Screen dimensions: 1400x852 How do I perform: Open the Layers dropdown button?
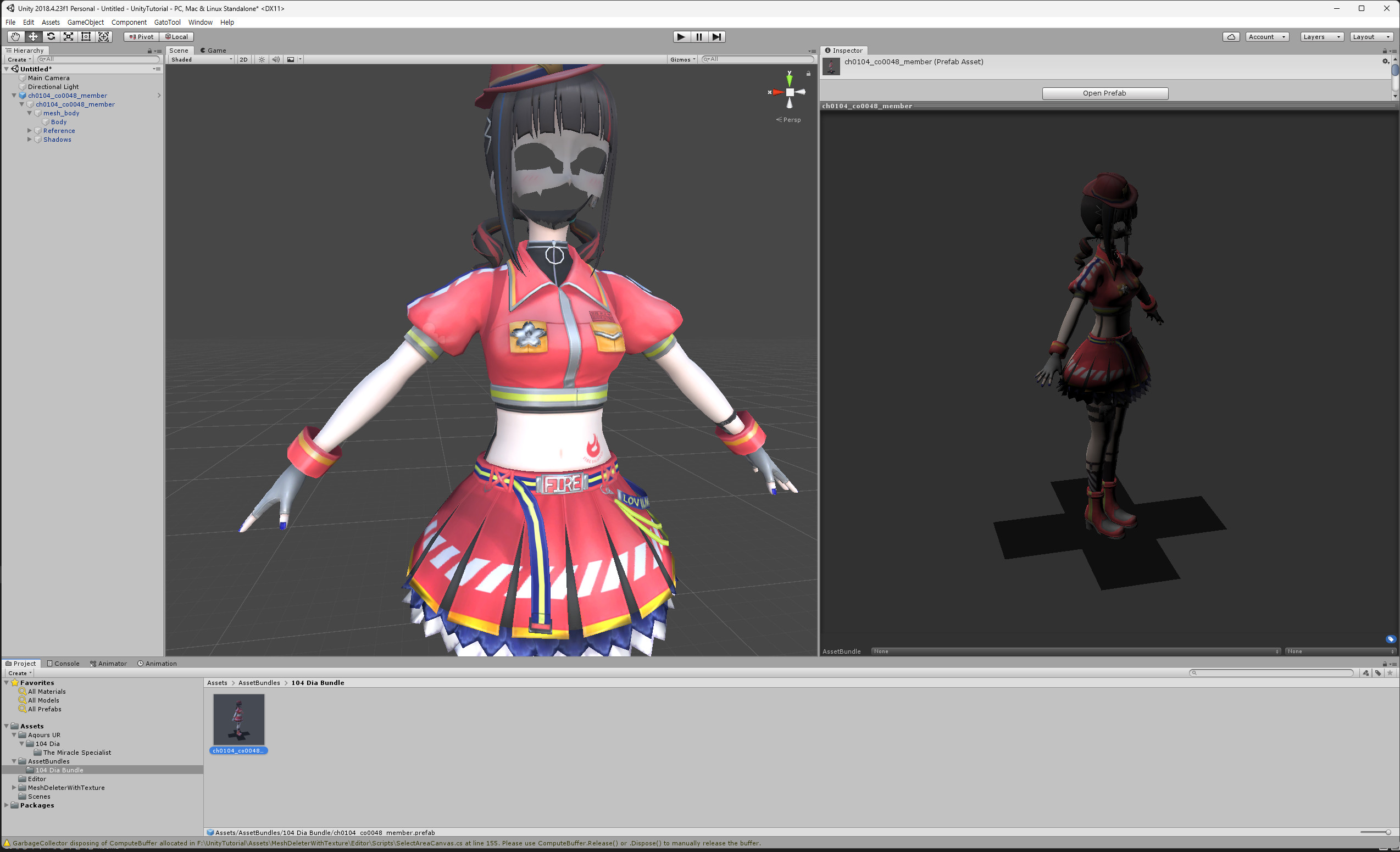click(1321, 37)
